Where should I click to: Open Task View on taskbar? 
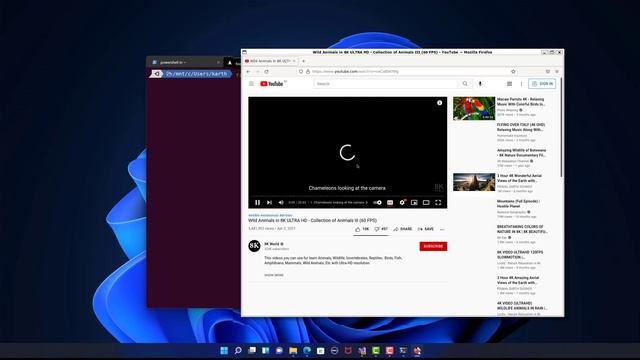pos(252,351)
